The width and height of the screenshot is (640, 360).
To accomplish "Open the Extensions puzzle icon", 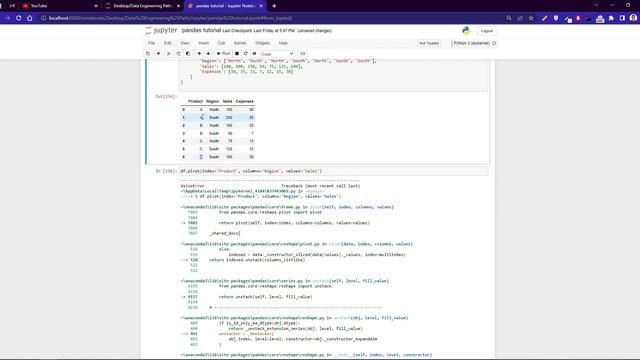I will (x=611, y=18).
